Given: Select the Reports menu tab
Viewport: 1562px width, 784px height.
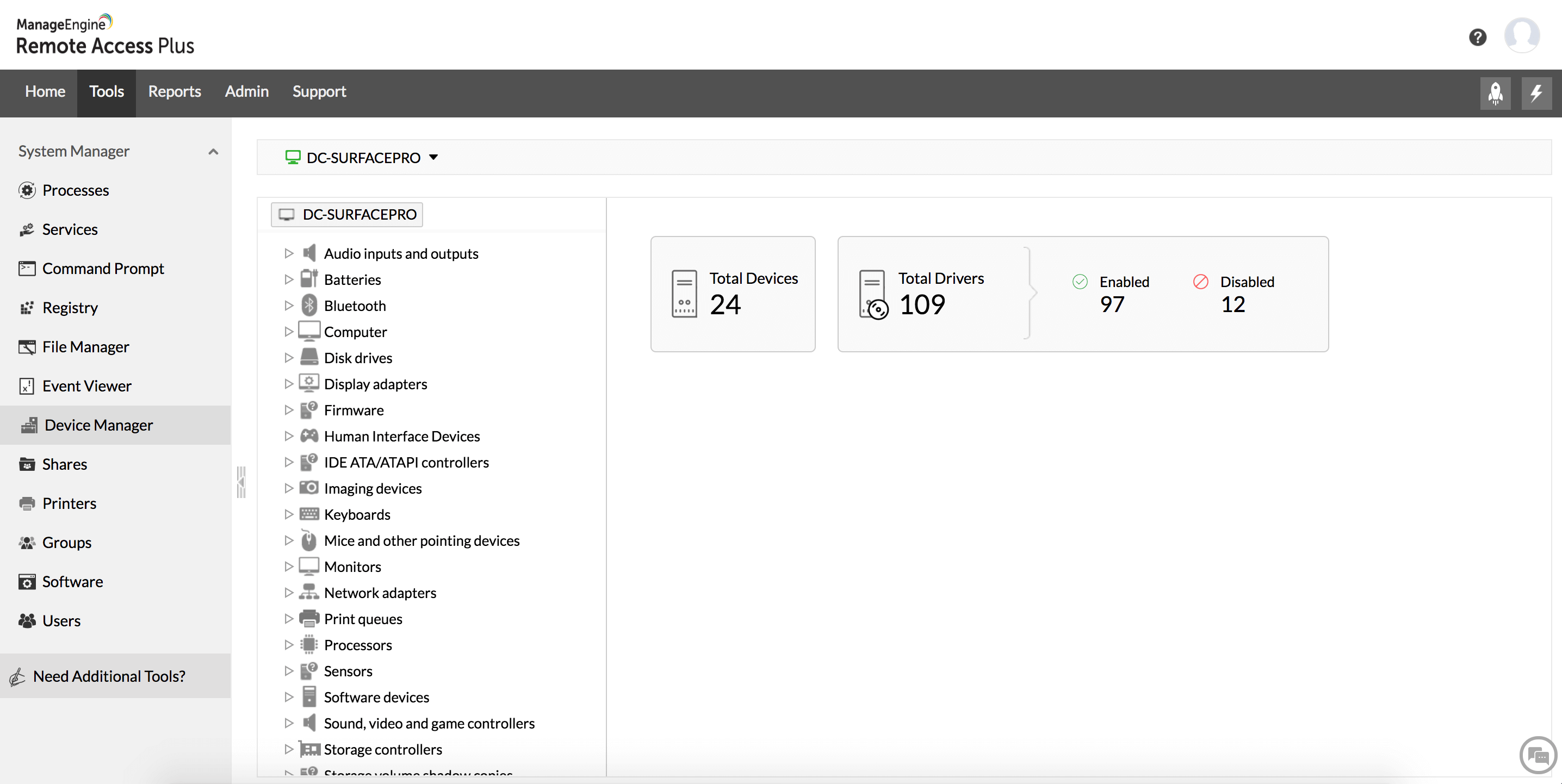Looking at the screenshot, I should pyautogui.click(x=174, y=91).
